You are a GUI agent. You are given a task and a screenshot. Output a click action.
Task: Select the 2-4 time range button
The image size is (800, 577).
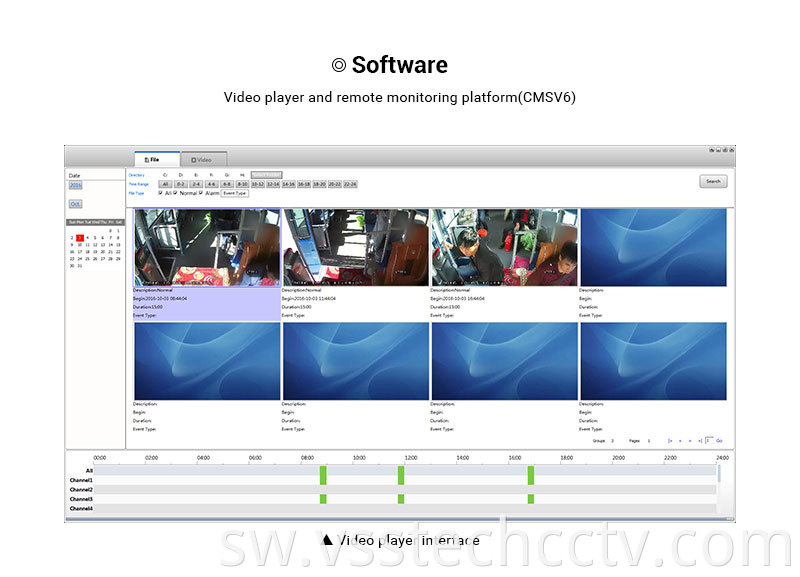point(196,184)
